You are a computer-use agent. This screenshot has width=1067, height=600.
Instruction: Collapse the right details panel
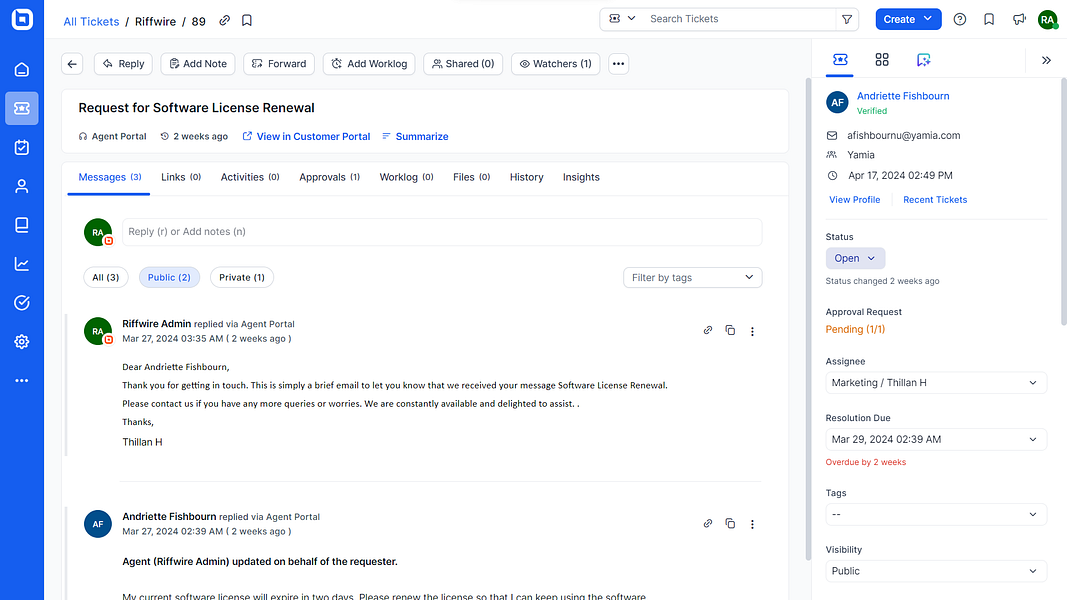[x=1046, y=61]
